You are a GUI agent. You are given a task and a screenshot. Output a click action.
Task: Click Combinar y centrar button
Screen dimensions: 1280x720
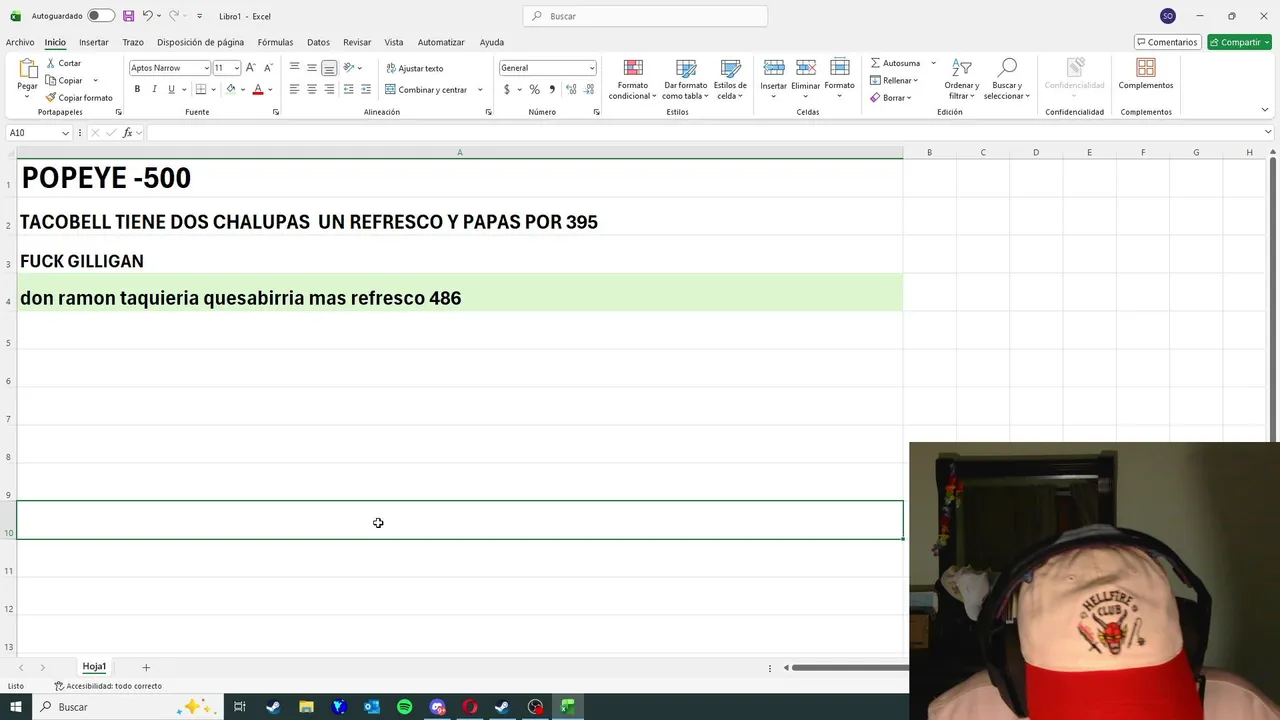tap(426, 89)
